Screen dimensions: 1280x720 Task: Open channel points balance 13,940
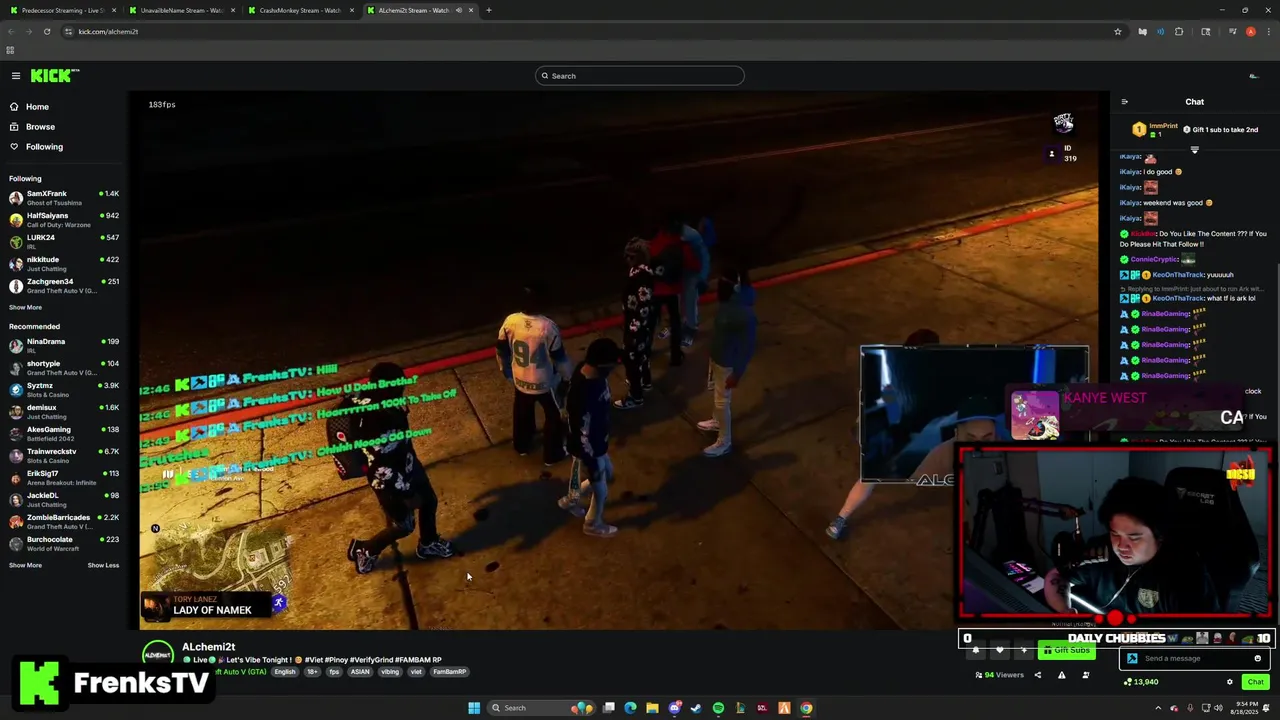tap(1142, 682)
